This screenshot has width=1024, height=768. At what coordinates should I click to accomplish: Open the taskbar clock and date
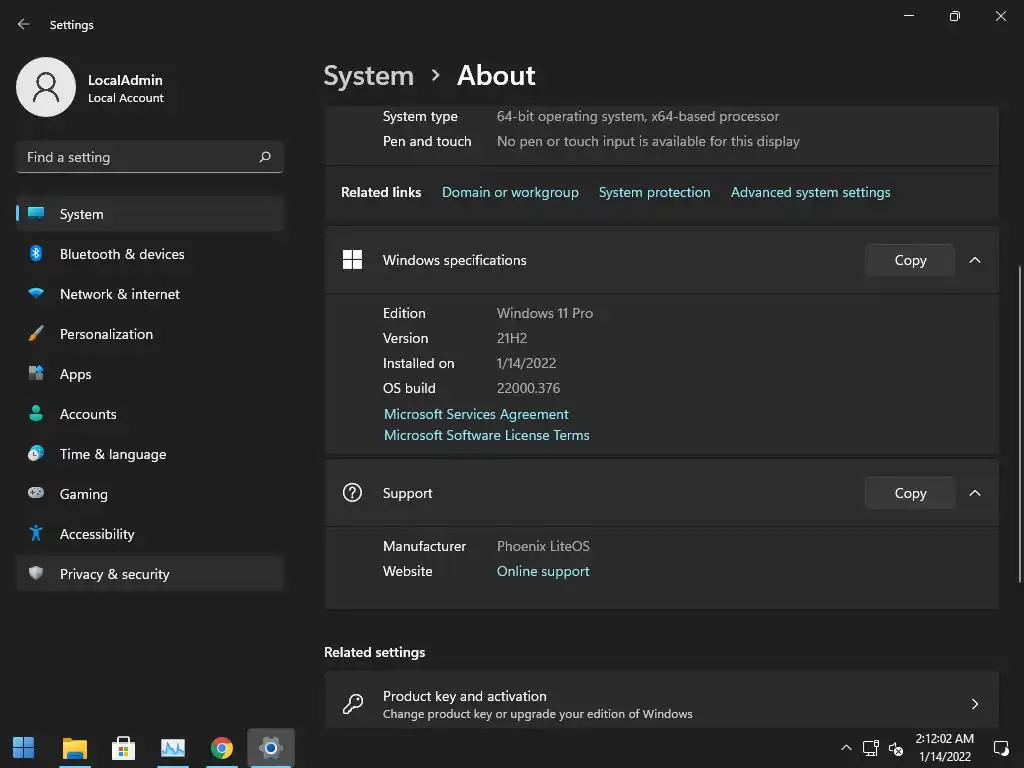944,748
